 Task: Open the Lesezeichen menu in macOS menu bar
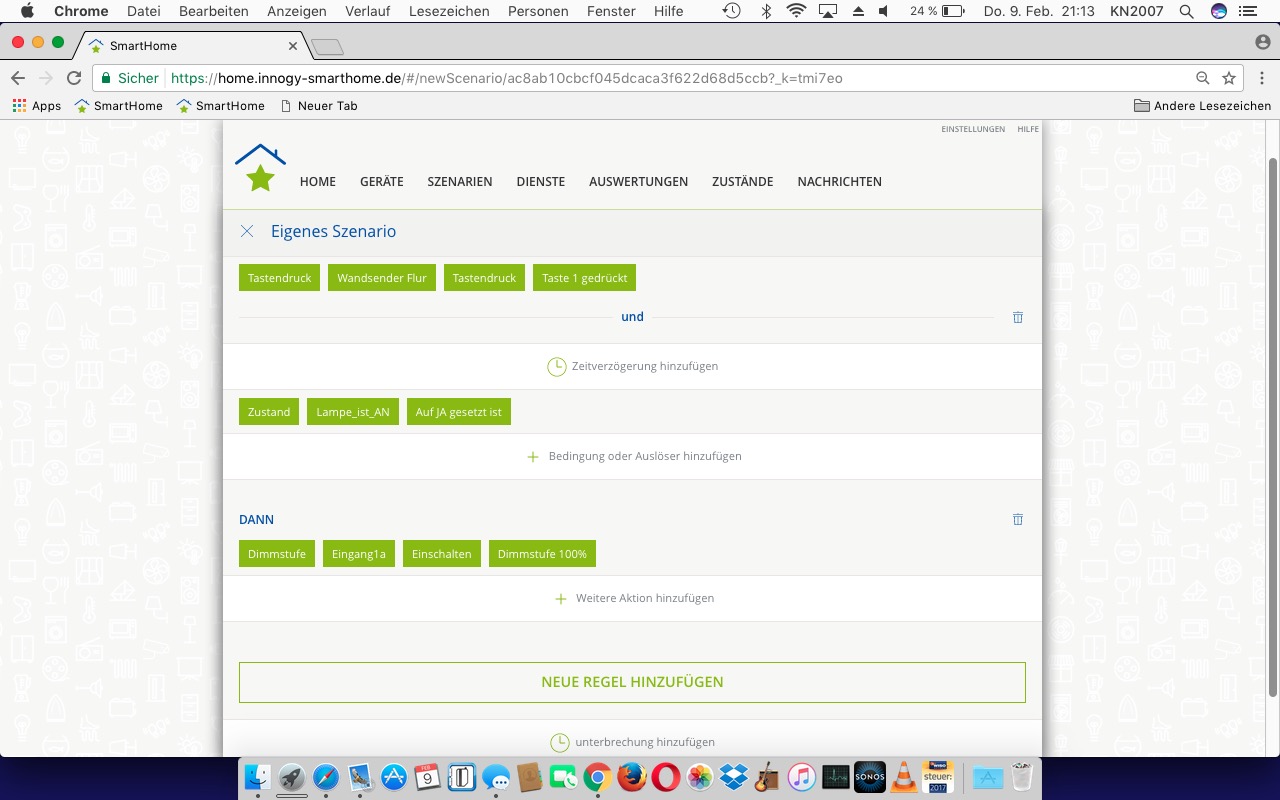point(450,11)
